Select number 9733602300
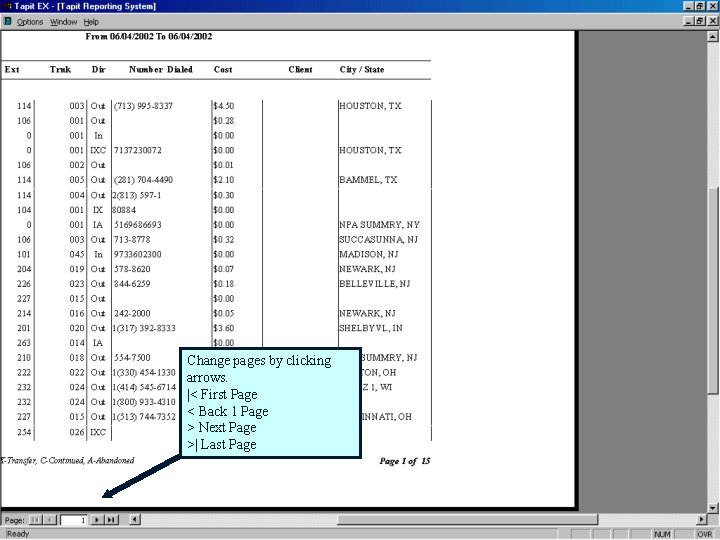This screenshot has width=720, height=540. tap(138, 254)
